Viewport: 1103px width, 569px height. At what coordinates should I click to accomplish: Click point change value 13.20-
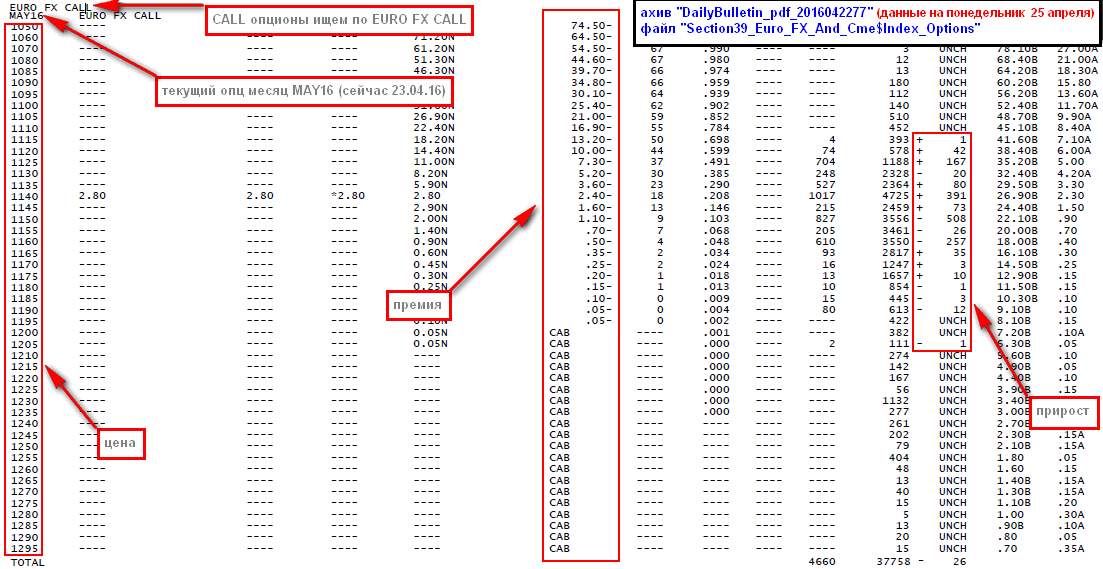click(593, 139)
